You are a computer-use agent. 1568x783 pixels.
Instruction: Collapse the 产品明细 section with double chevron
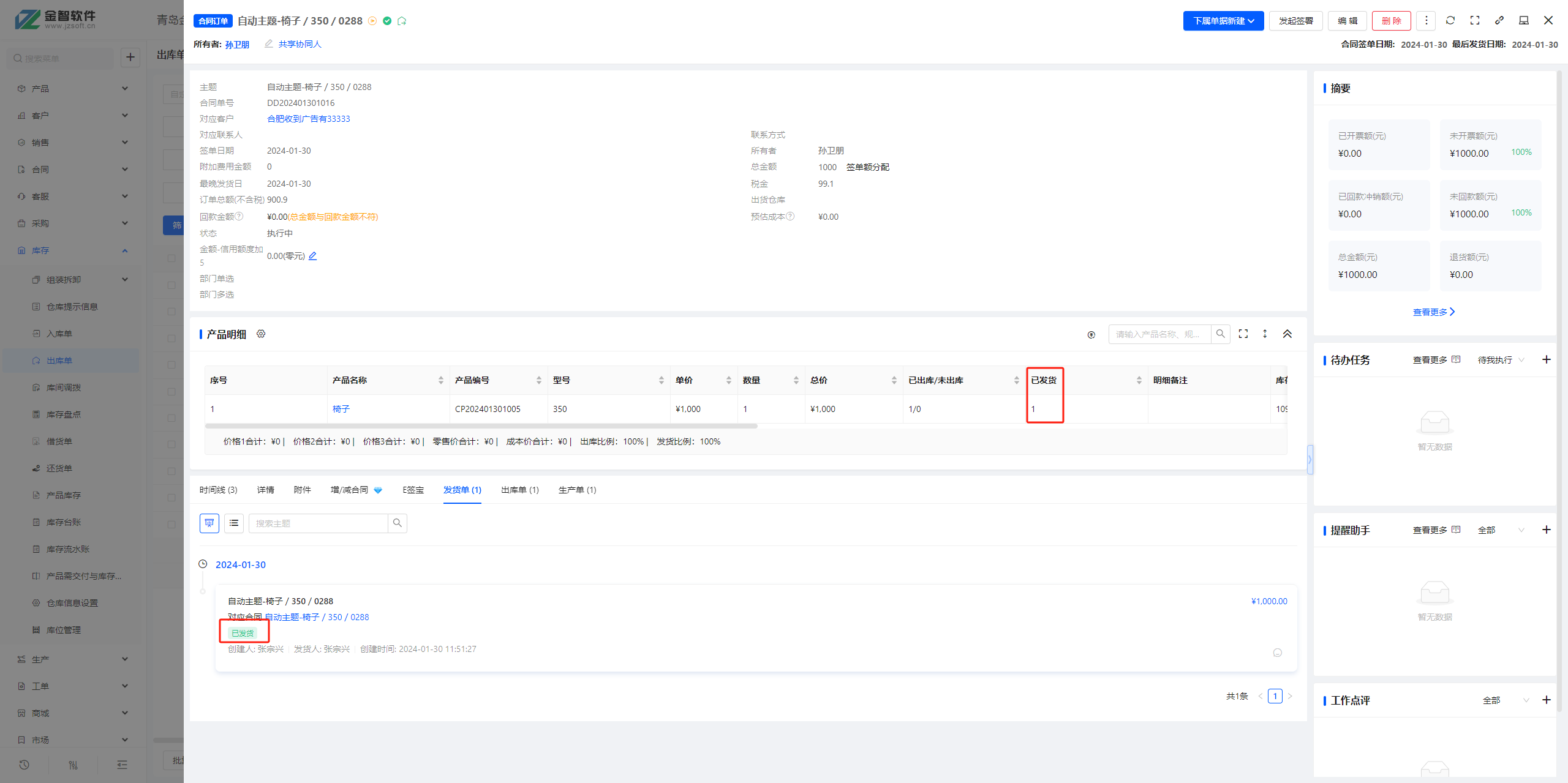[1287, 334]
